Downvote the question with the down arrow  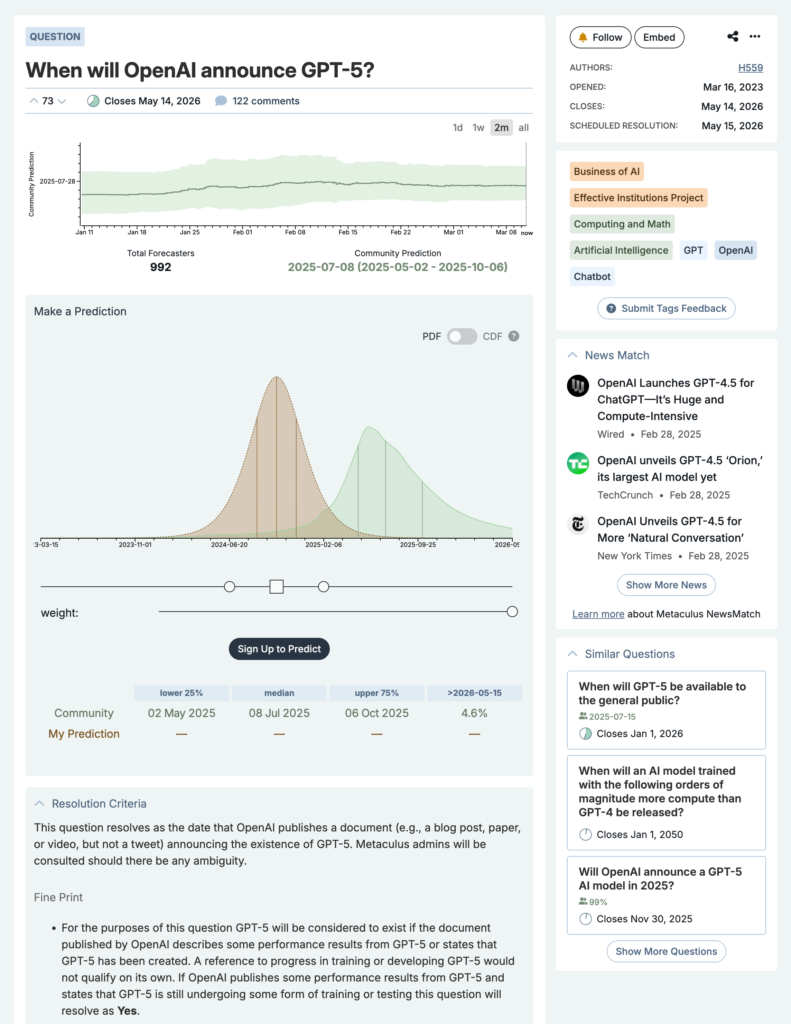[x=62, y=101]
